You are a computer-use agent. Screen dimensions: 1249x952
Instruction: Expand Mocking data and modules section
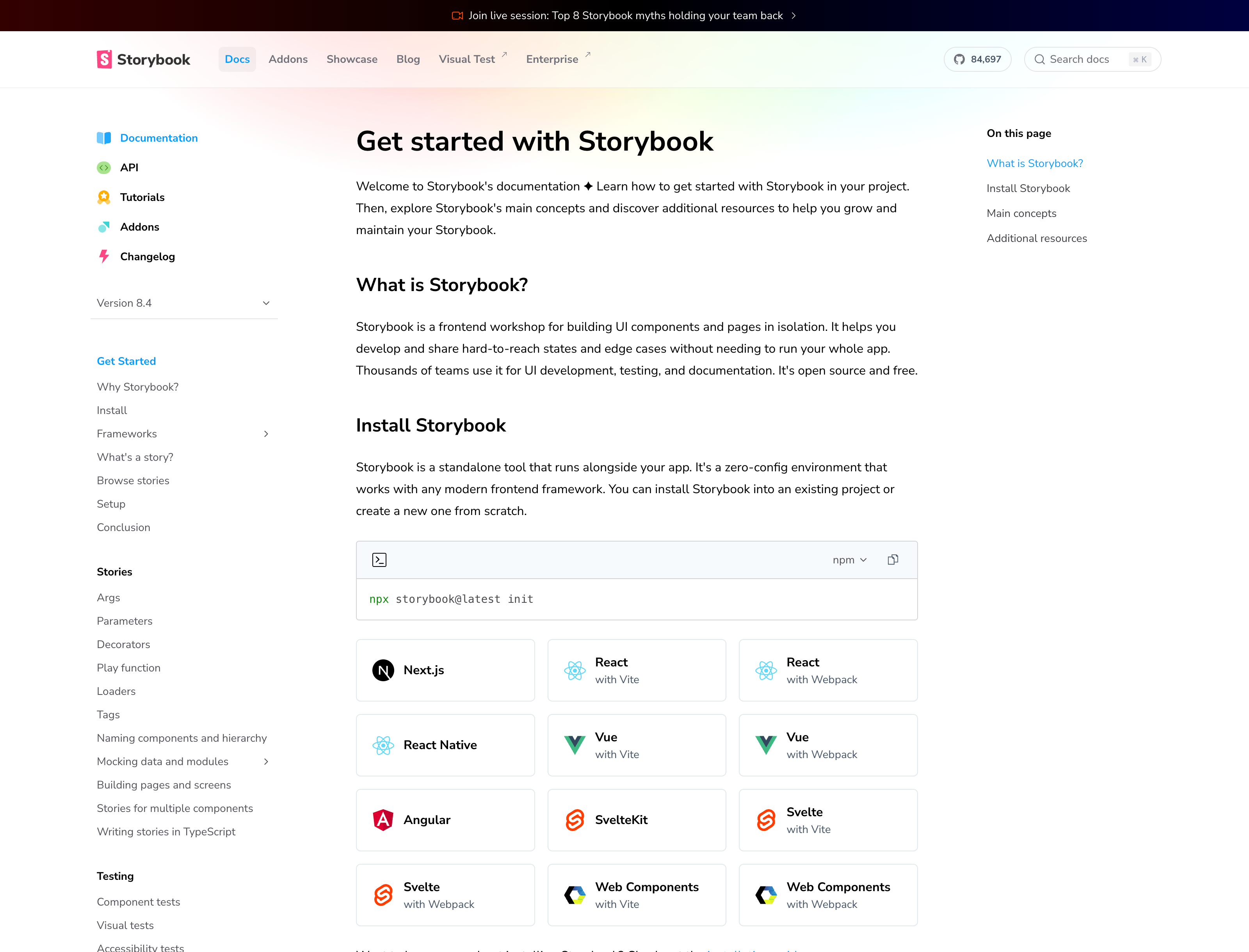click(x=266, y=762)
